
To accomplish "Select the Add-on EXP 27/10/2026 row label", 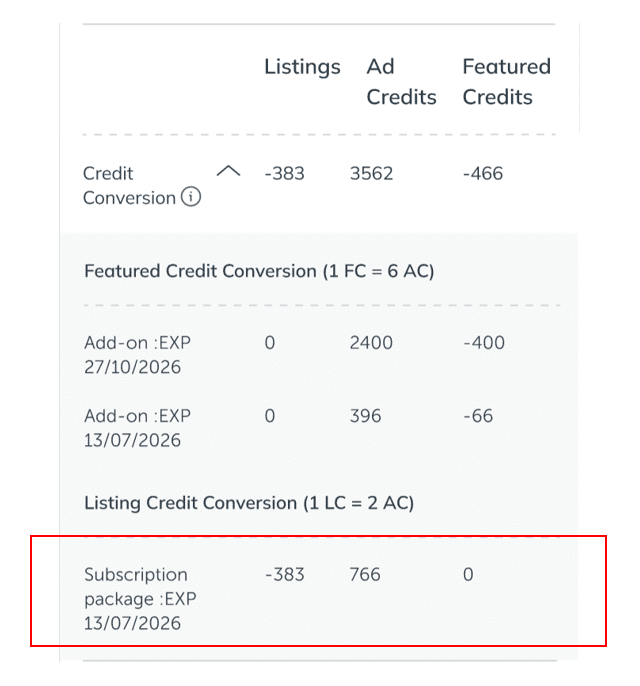I will point(137,355).
